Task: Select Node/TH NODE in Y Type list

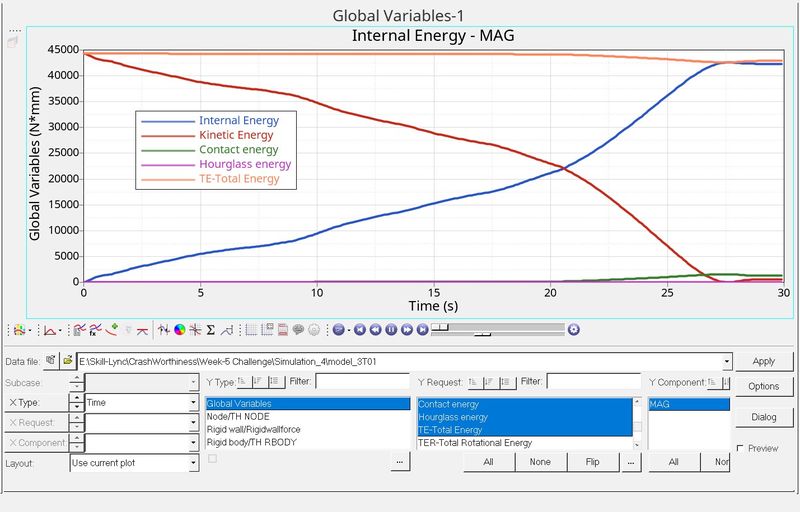Action: pyautogui.click(x=307, y=417)
